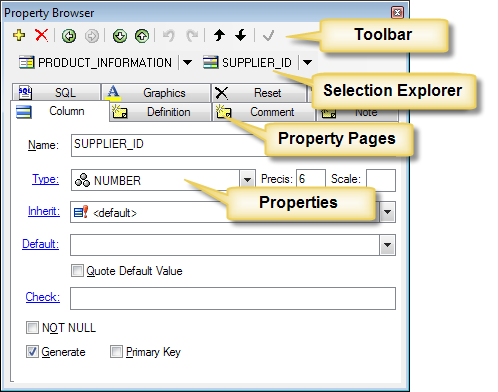Click the Scale input field

click(381, 180)
